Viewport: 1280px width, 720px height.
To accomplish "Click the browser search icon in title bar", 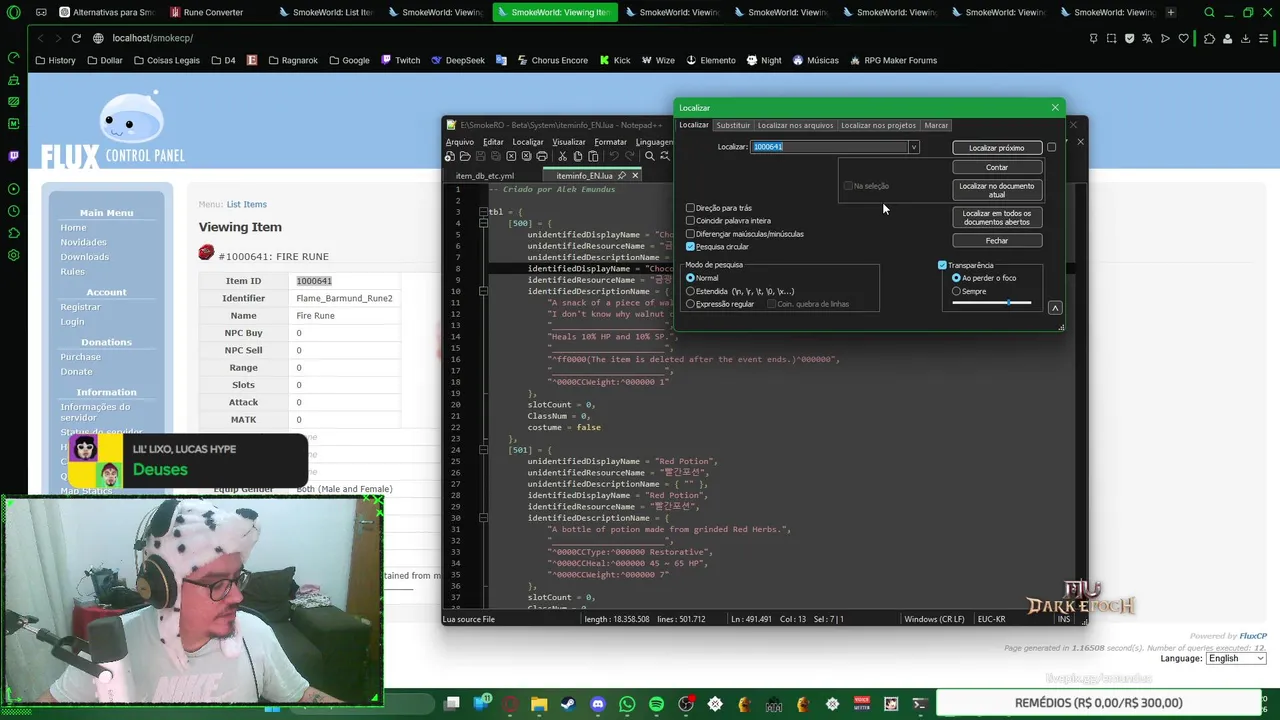I will point(1210,13).
